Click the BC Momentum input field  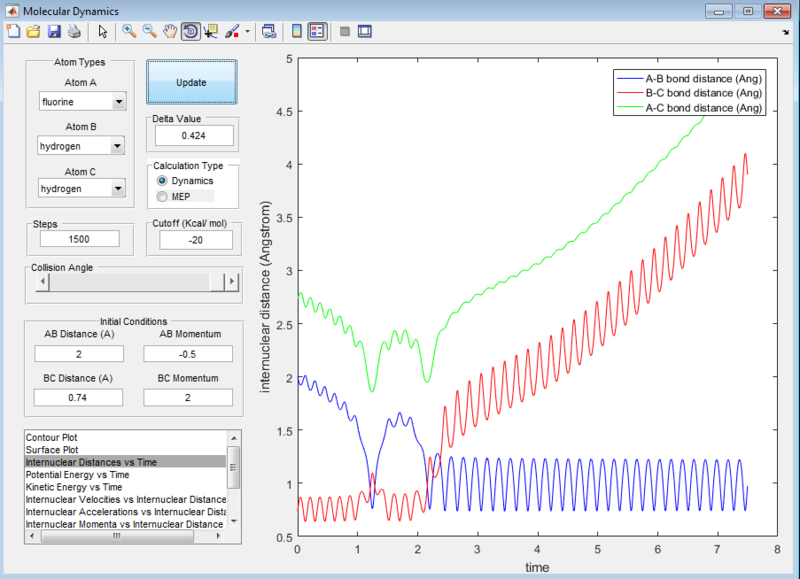[188, 397]
